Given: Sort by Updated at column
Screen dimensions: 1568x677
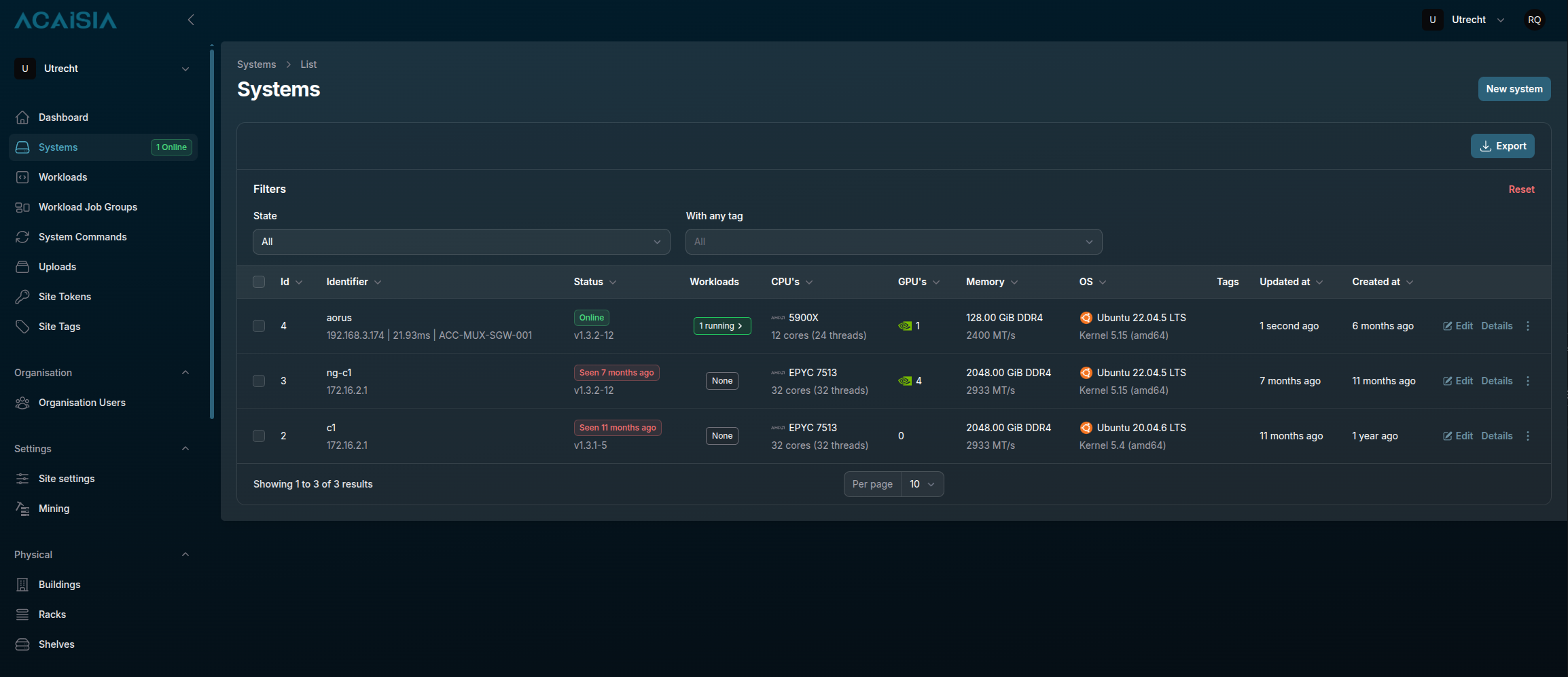Looking at the screenshot, I should coord(1291,282).
